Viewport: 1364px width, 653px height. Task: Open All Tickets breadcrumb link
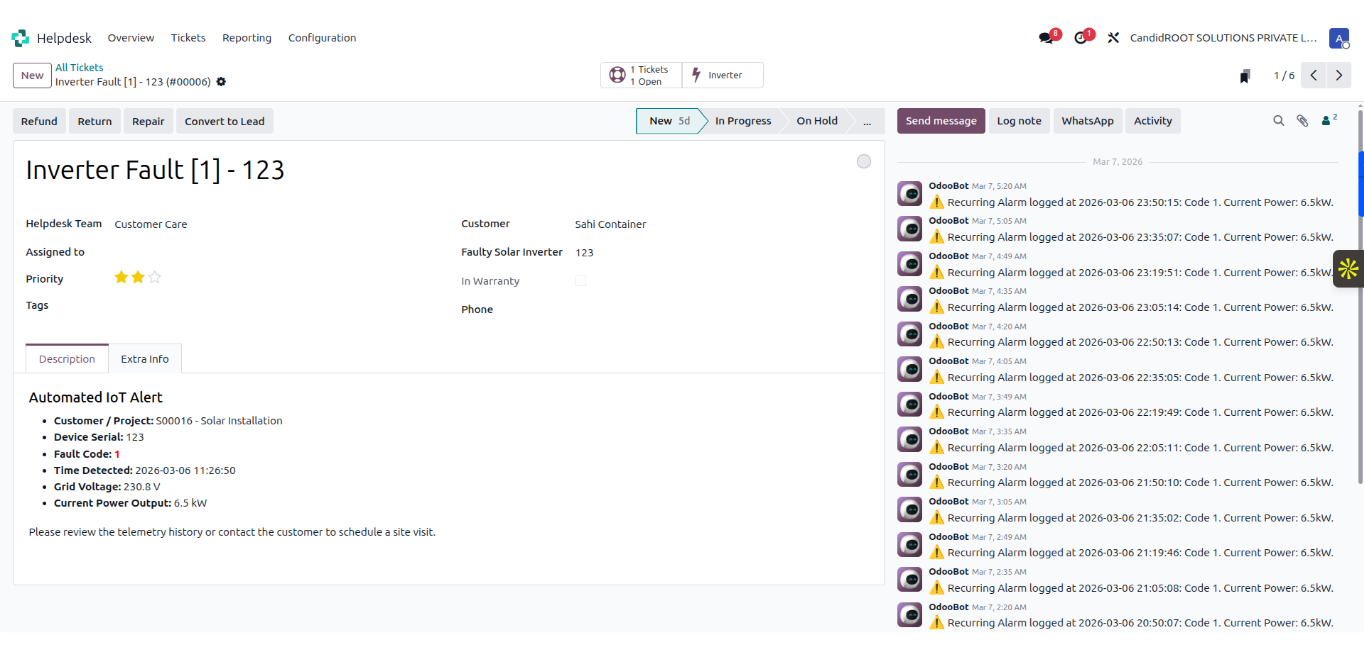pyautogui.click(x=79, y=67)
